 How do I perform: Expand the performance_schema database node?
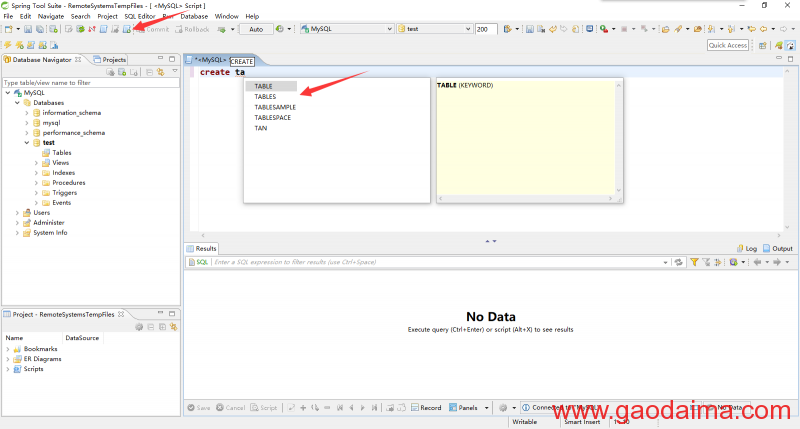[x=27, y=133]
